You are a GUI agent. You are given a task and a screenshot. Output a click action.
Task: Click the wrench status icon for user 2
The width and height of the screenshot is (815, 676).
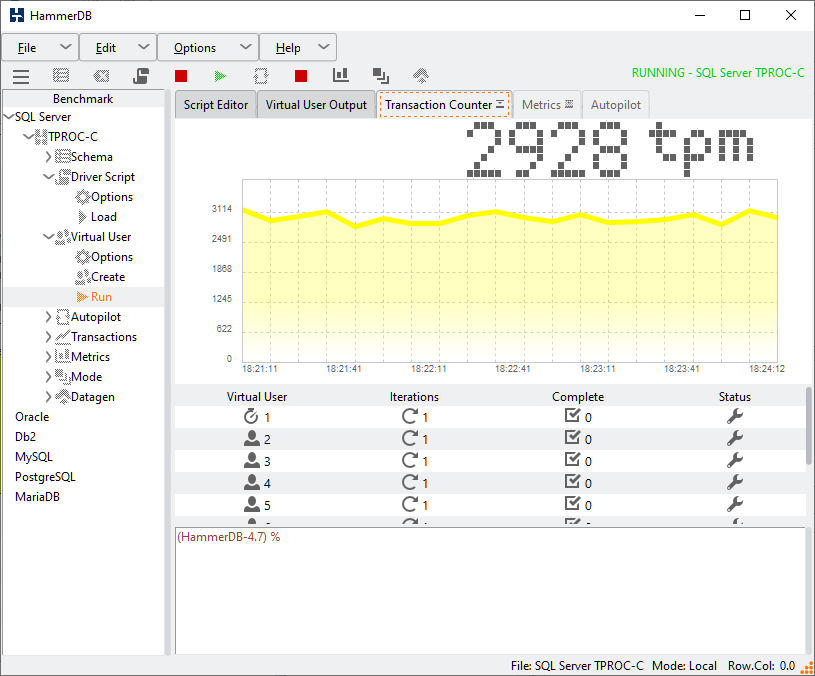click(x=734, y=438)
